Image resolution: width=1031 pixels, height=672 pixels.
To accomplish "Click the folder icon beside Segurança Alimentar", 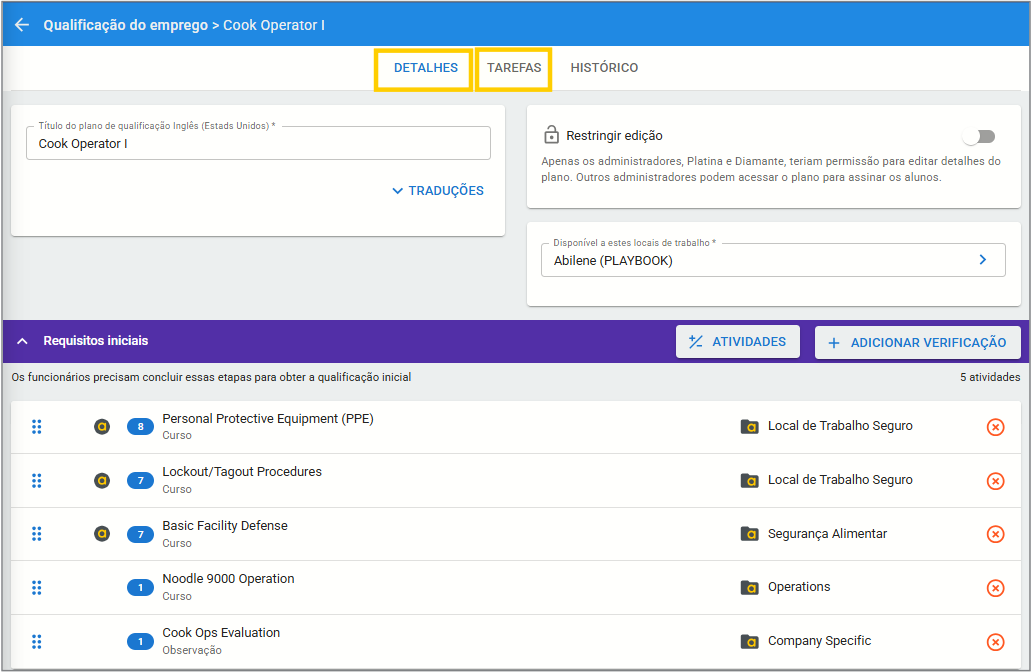I will 749,534.
